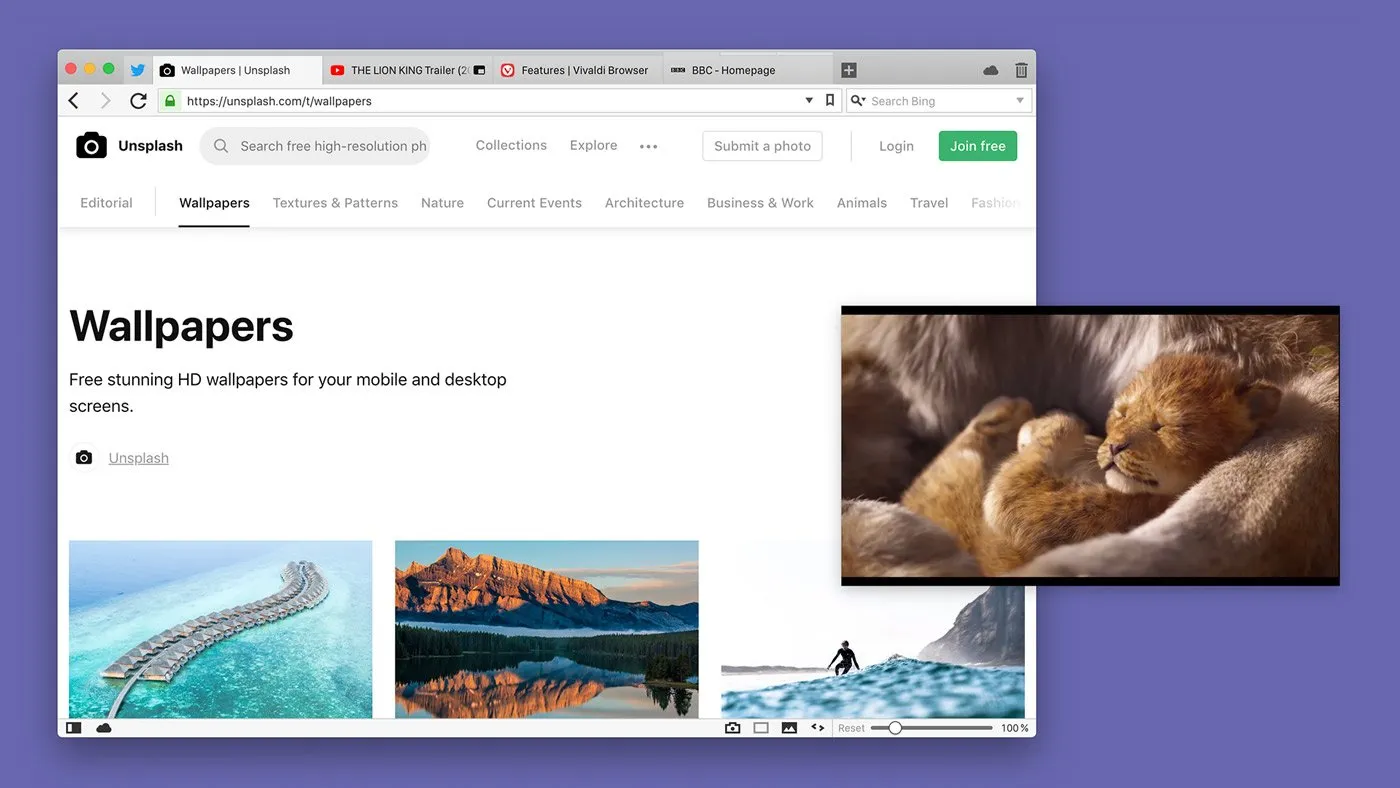
Task: Open the Search Bing field dropdown arrow
Action: point(1020,101)
